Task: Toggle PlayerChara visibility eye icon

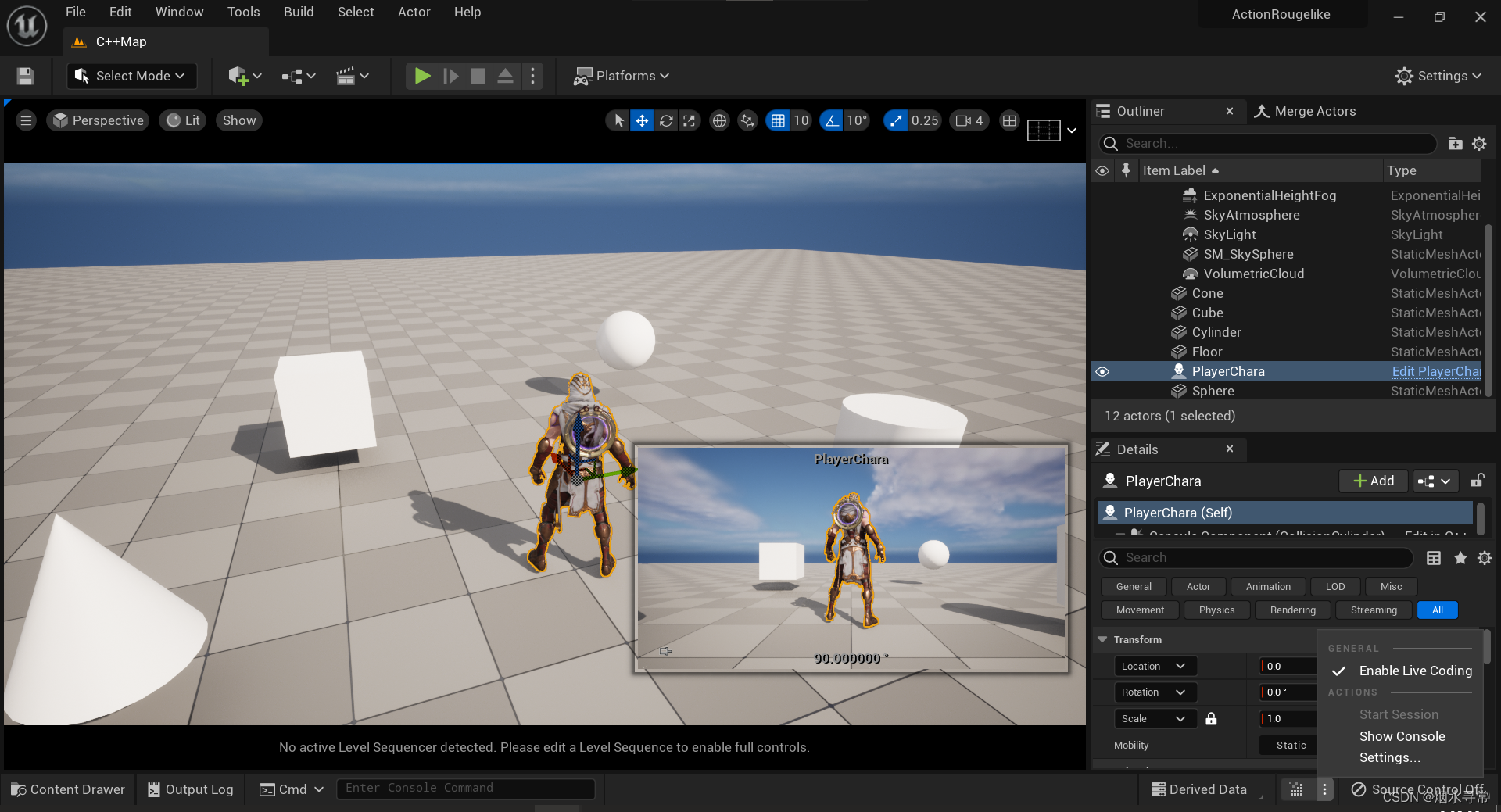Action: (1102, 371)
